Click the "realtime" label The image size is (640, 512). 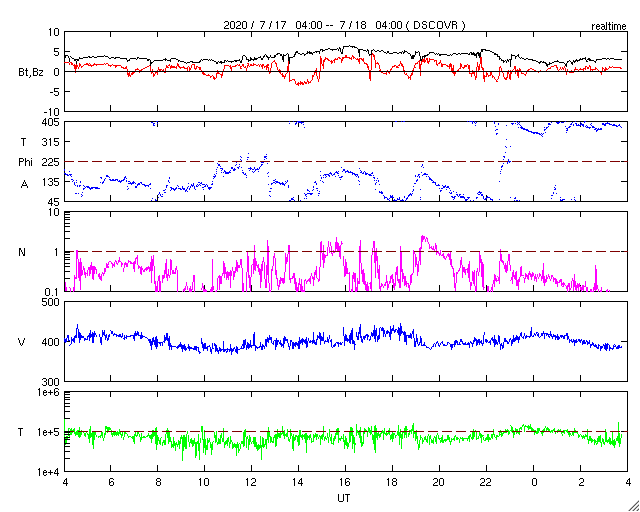609,27
